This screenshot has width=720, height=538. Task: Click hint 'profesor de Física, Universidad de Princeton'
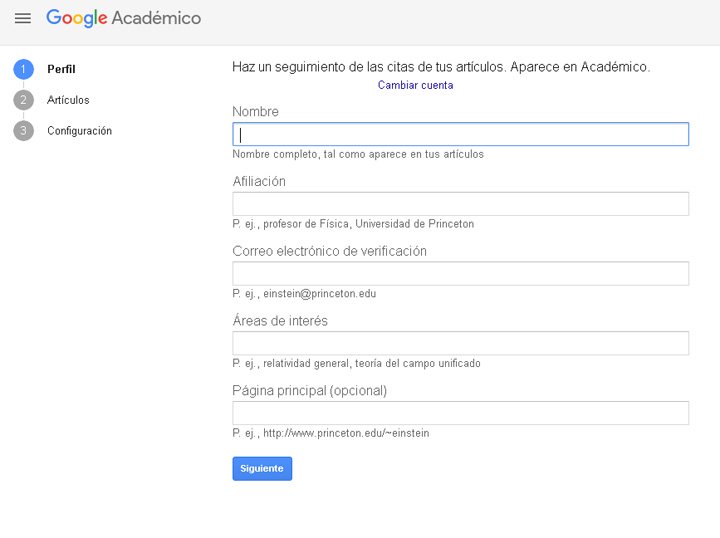point(369,224)
